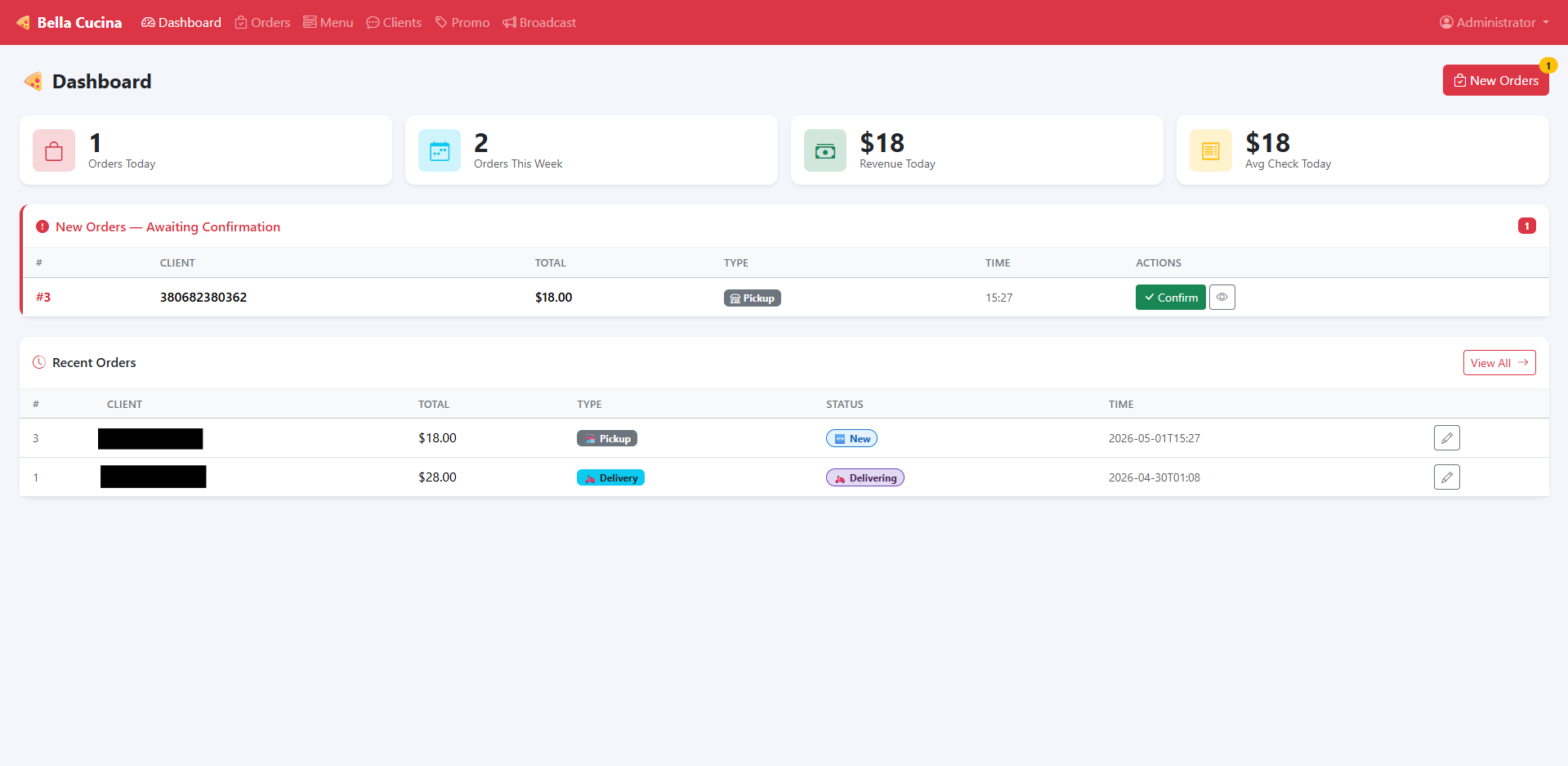Click the Revenue Today cash icon
This screenshot has height=766, width=1568.
[825, 150]
